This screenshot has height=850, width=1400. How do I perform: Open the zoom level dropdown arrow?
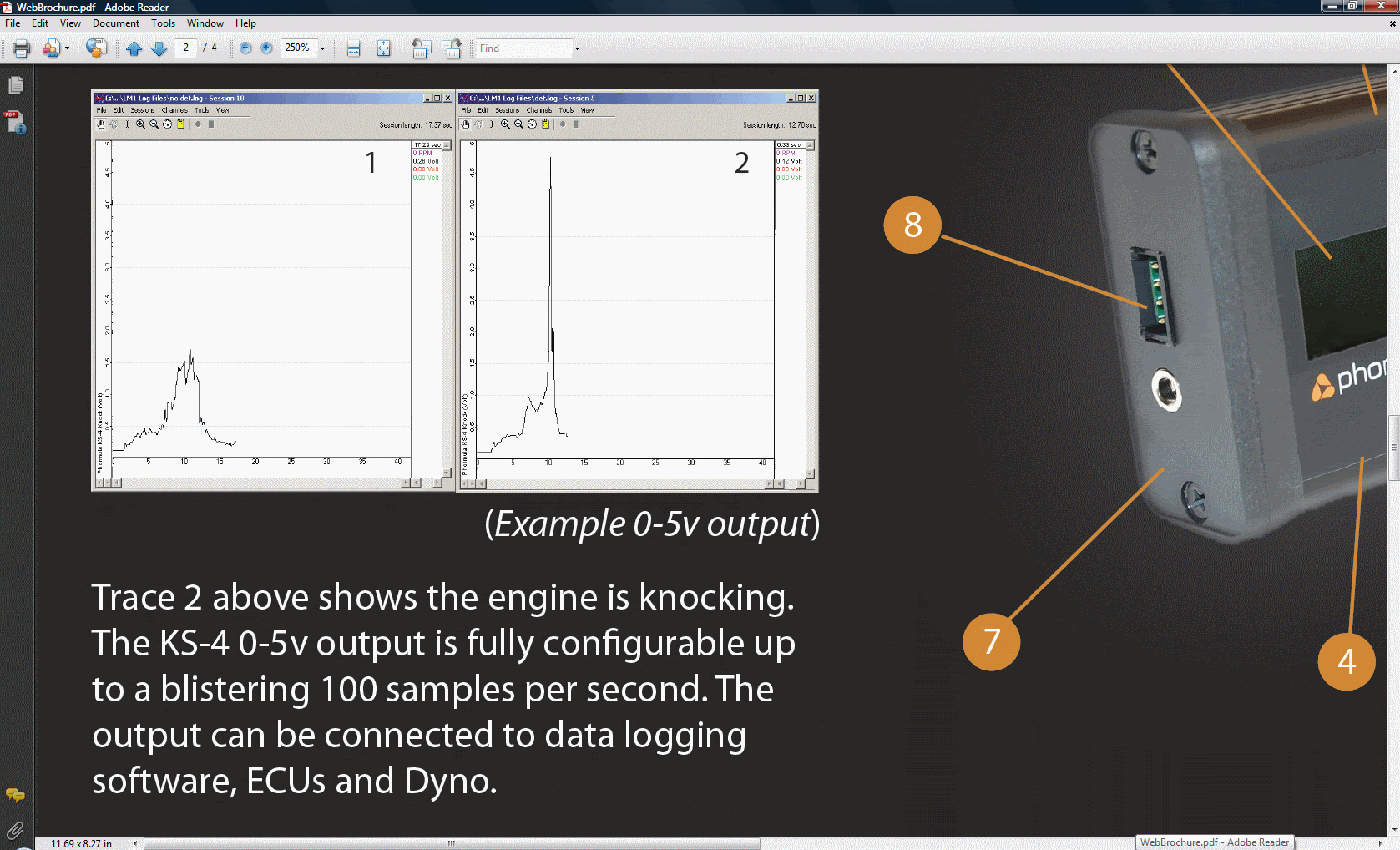pos(322,48)
